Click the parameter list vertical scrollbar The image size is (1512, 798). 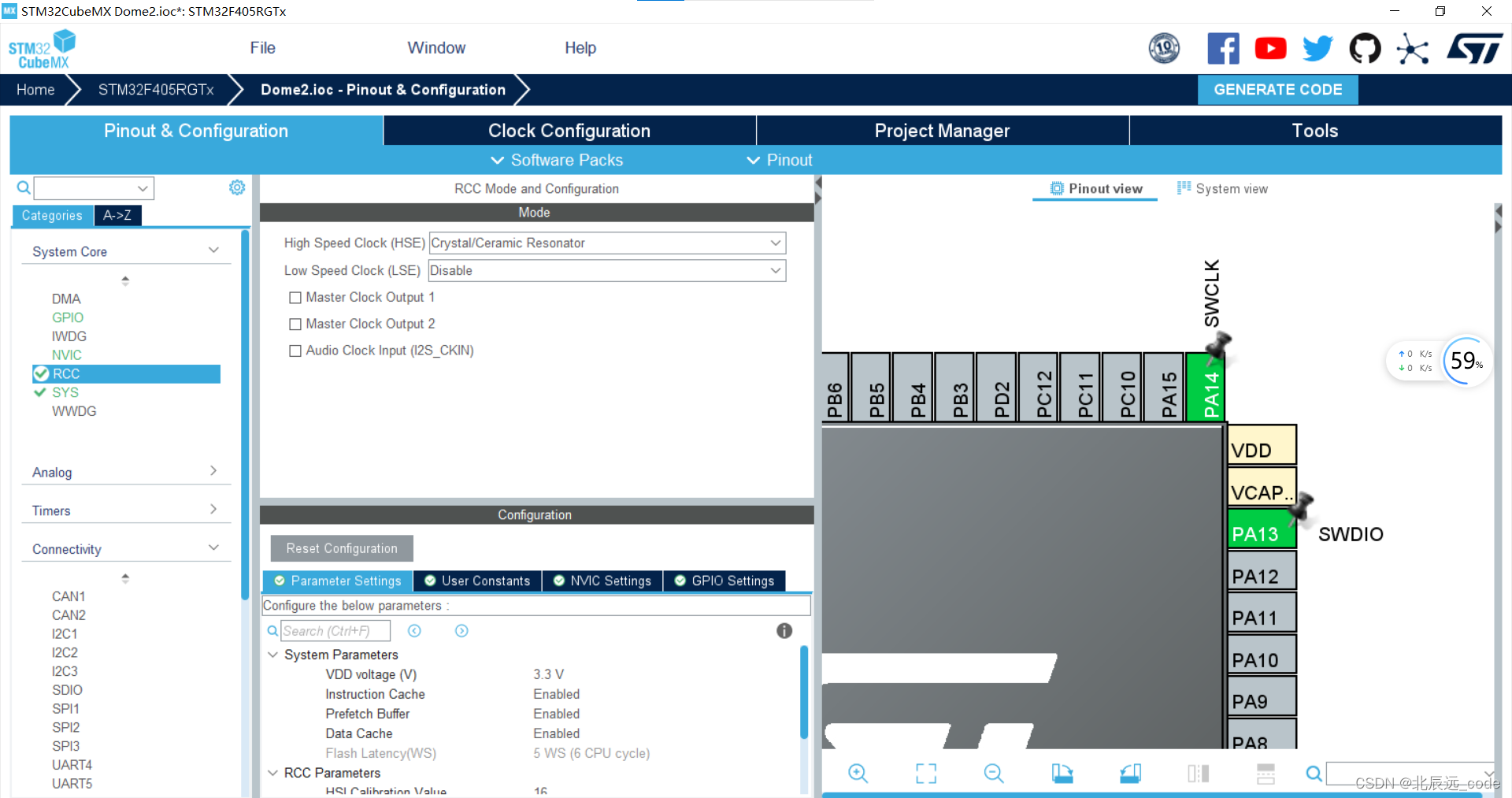tap(804, 692)
